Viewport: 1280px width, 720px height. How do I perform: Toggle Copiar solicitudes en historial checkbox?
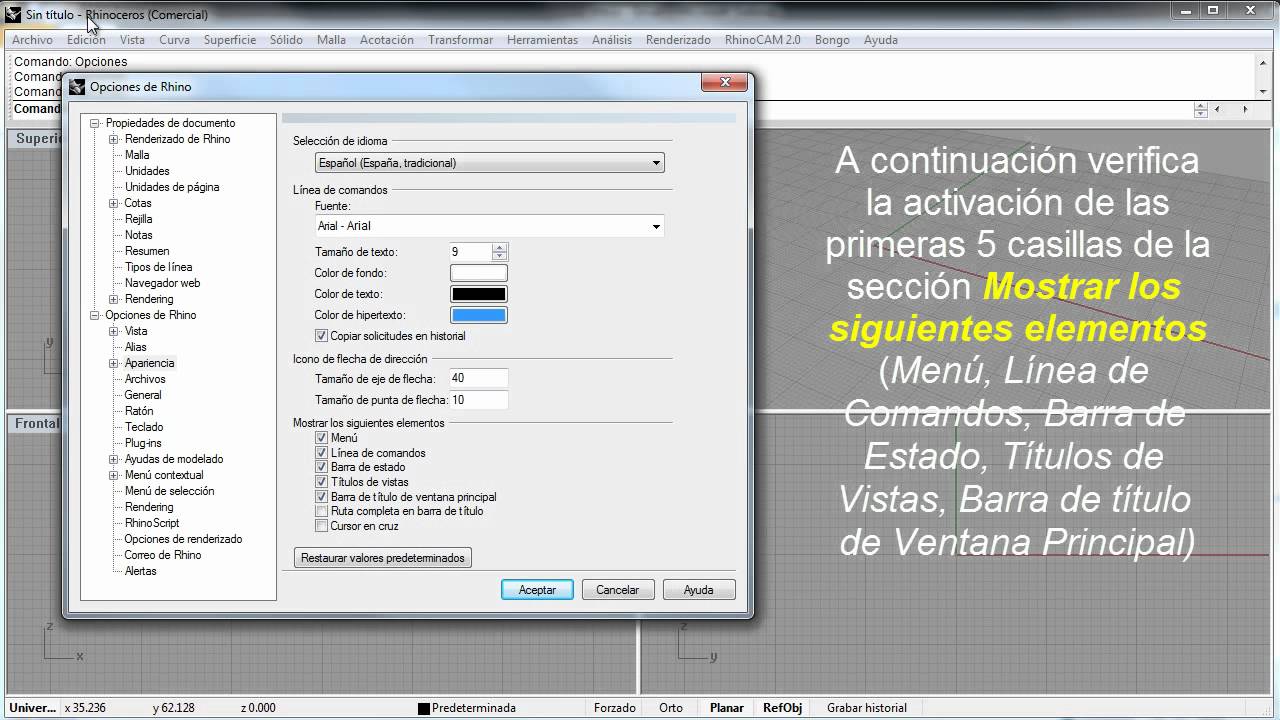[x=321, y=336]
